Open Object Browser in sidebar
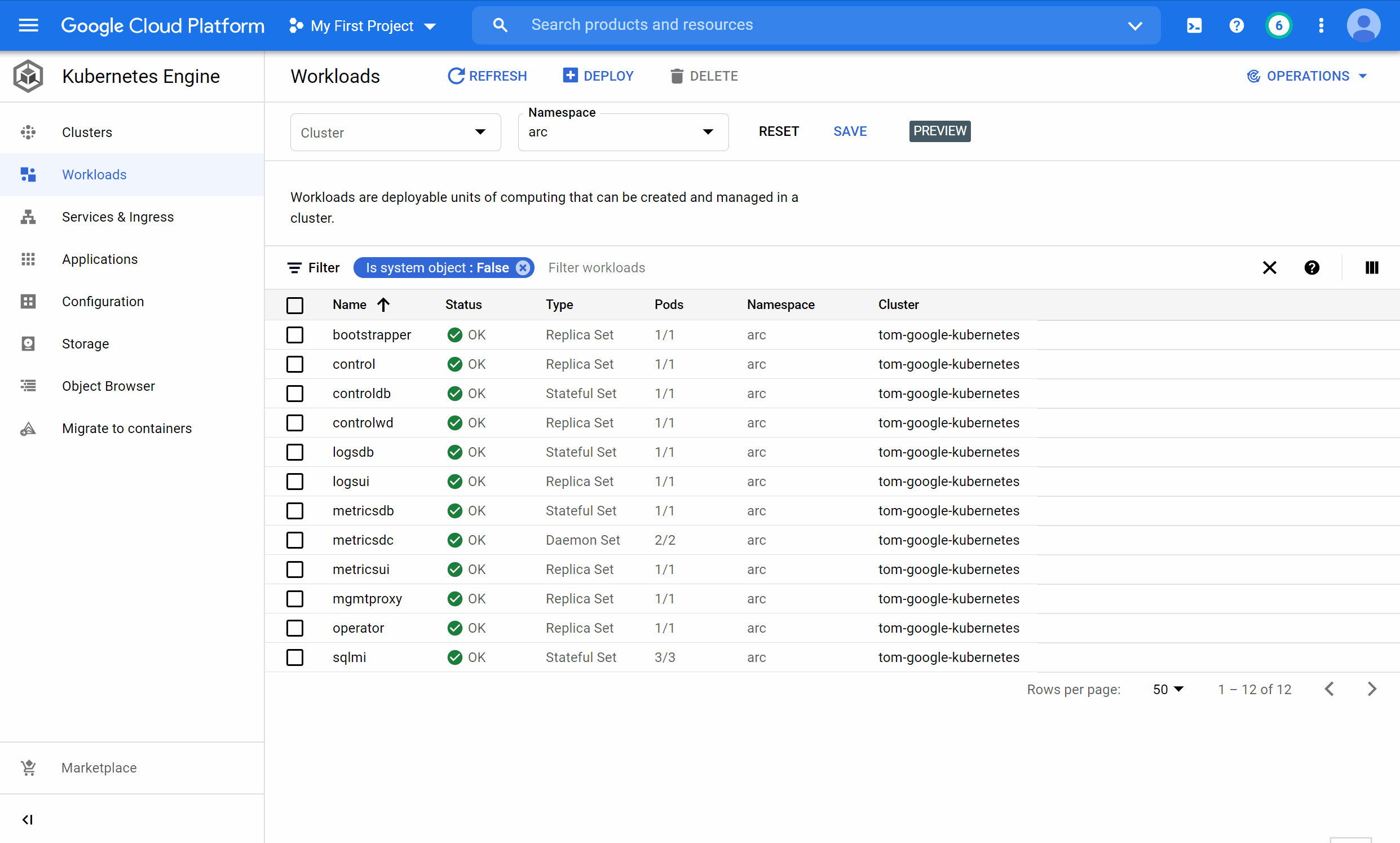 [108, 386]
